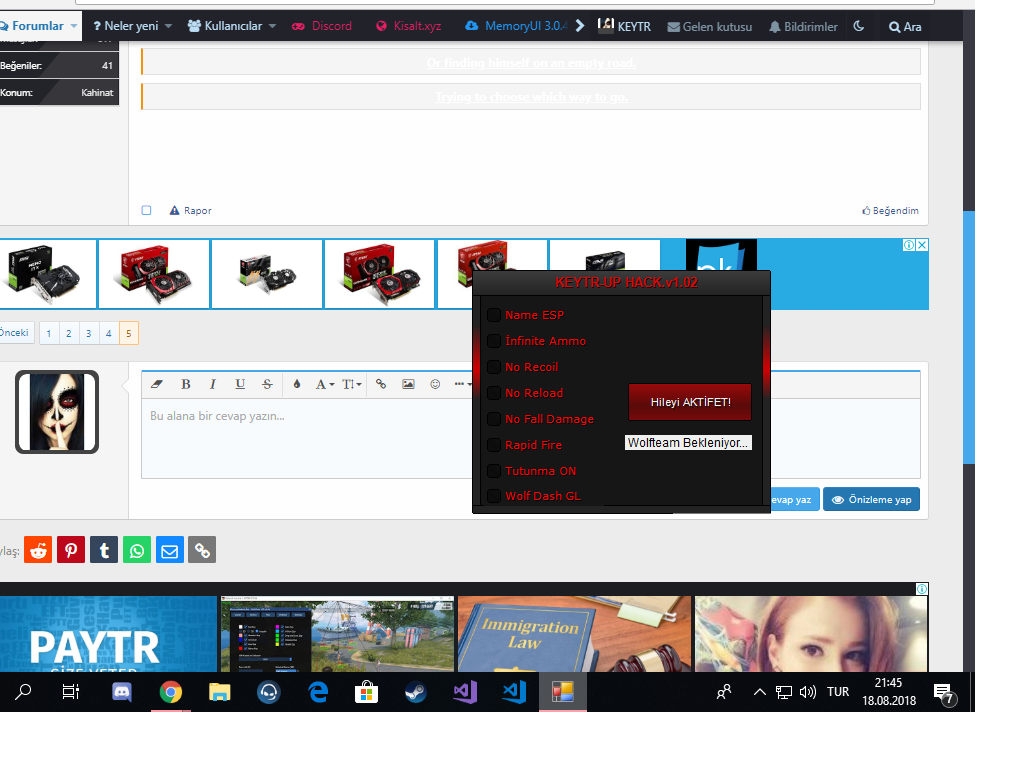Open Gelen kutusu inbox
Image resolution: width=1024 pixels, height=768 pixels.
point(710,27)
